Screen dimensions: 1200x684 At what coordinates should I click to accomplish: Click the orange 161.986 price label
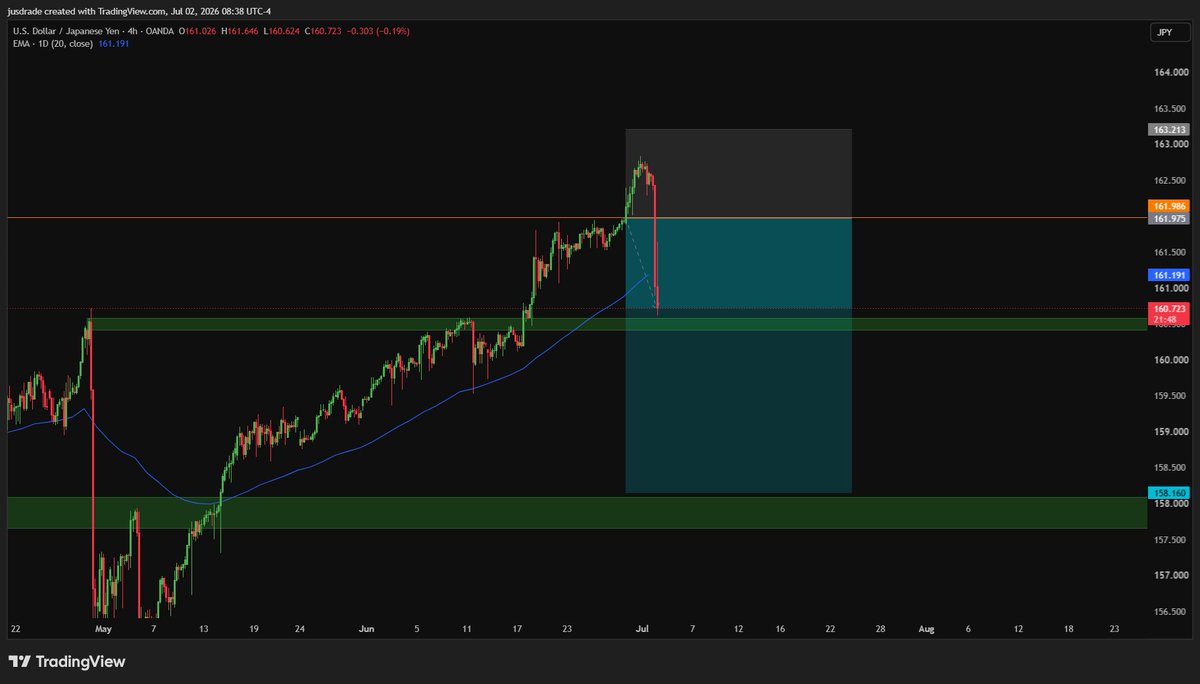point(1168,206)
